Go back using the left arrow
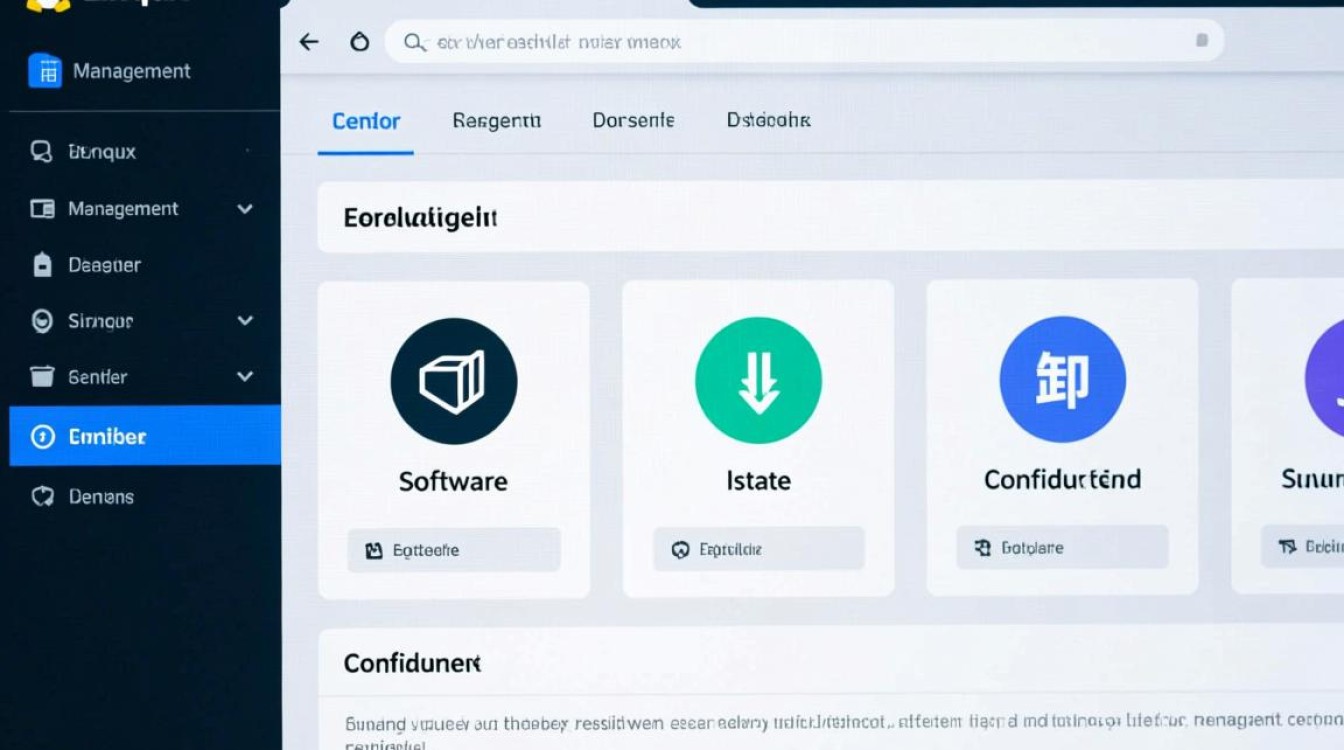This screenshot has width=1344, height=750. (309, 42)
